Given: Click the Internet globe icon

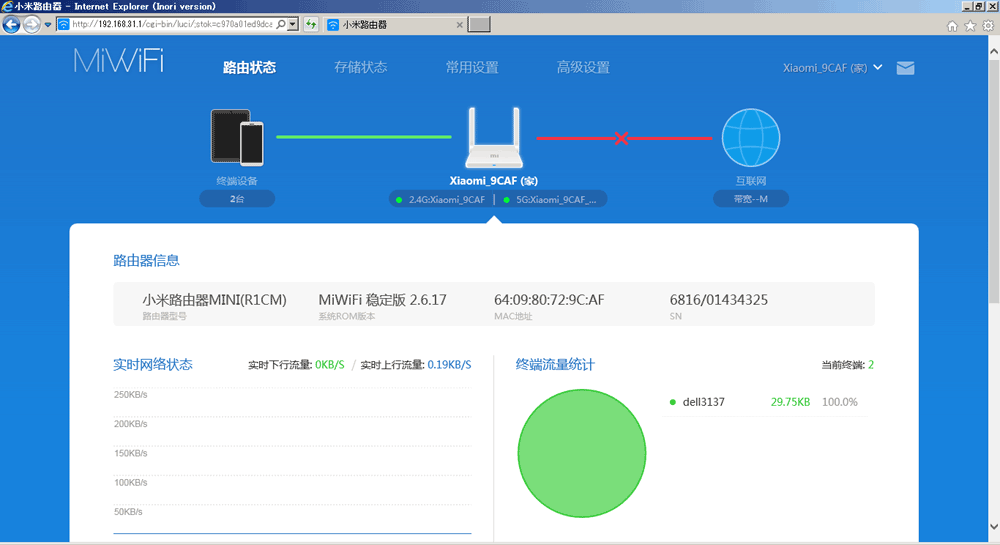Looking at the screenshot, I should (x=750, y=137).
